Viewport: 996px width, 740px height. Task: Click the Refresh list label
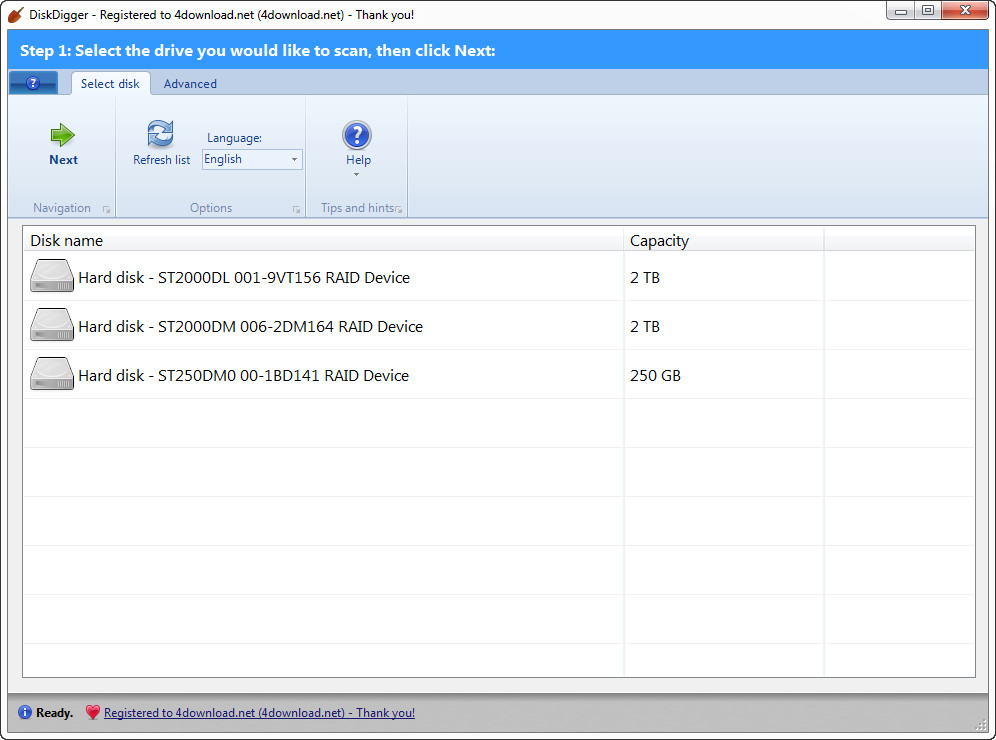pos(161,160)
